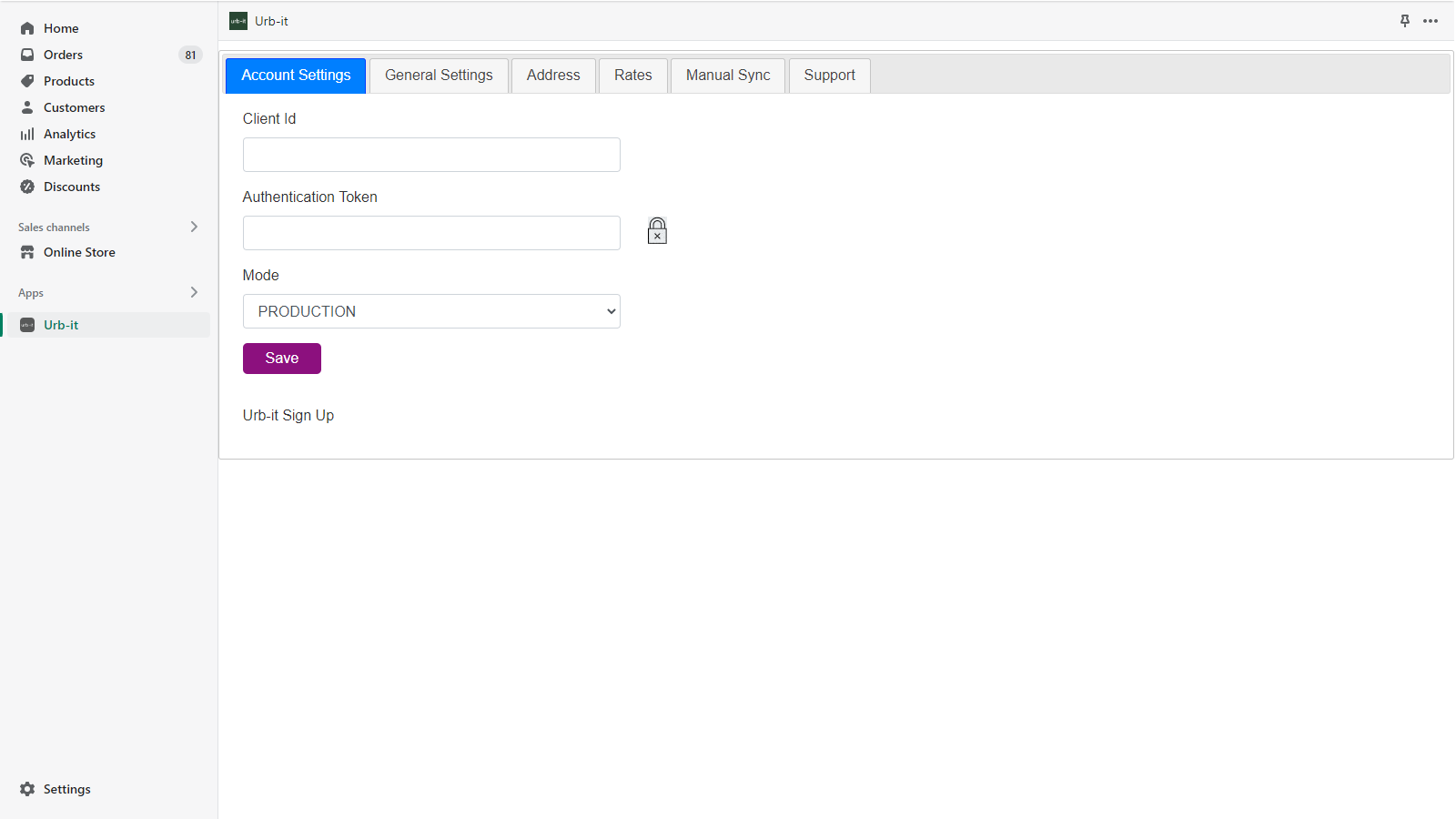This screenshot has height=819, width=1456.
Task: Click the Home icon in sidebar
Action: [x=27, y=28]
